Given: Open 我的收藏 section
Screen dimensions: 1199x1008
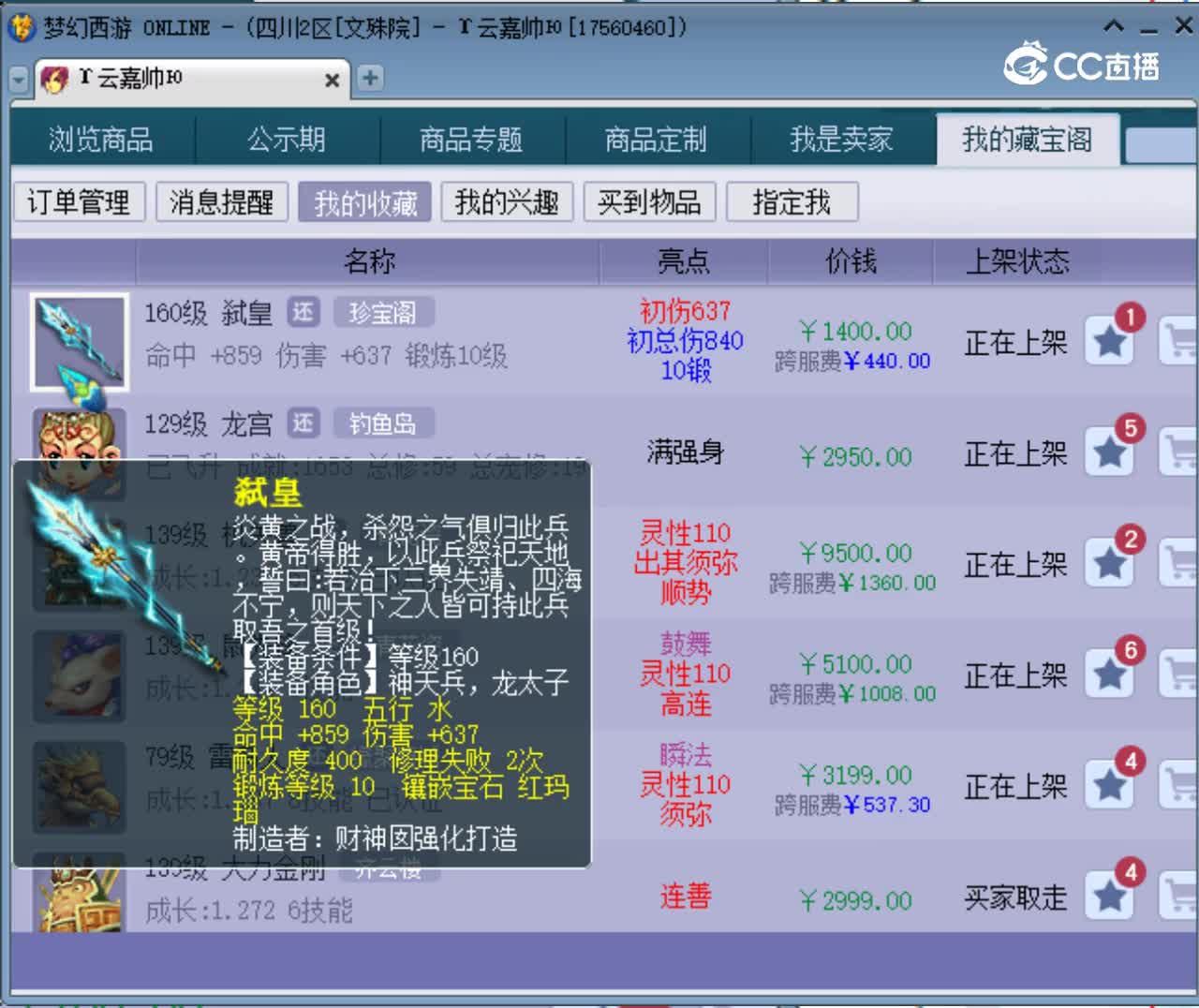Looking at the screenshot, I should [x=365, y=201].
